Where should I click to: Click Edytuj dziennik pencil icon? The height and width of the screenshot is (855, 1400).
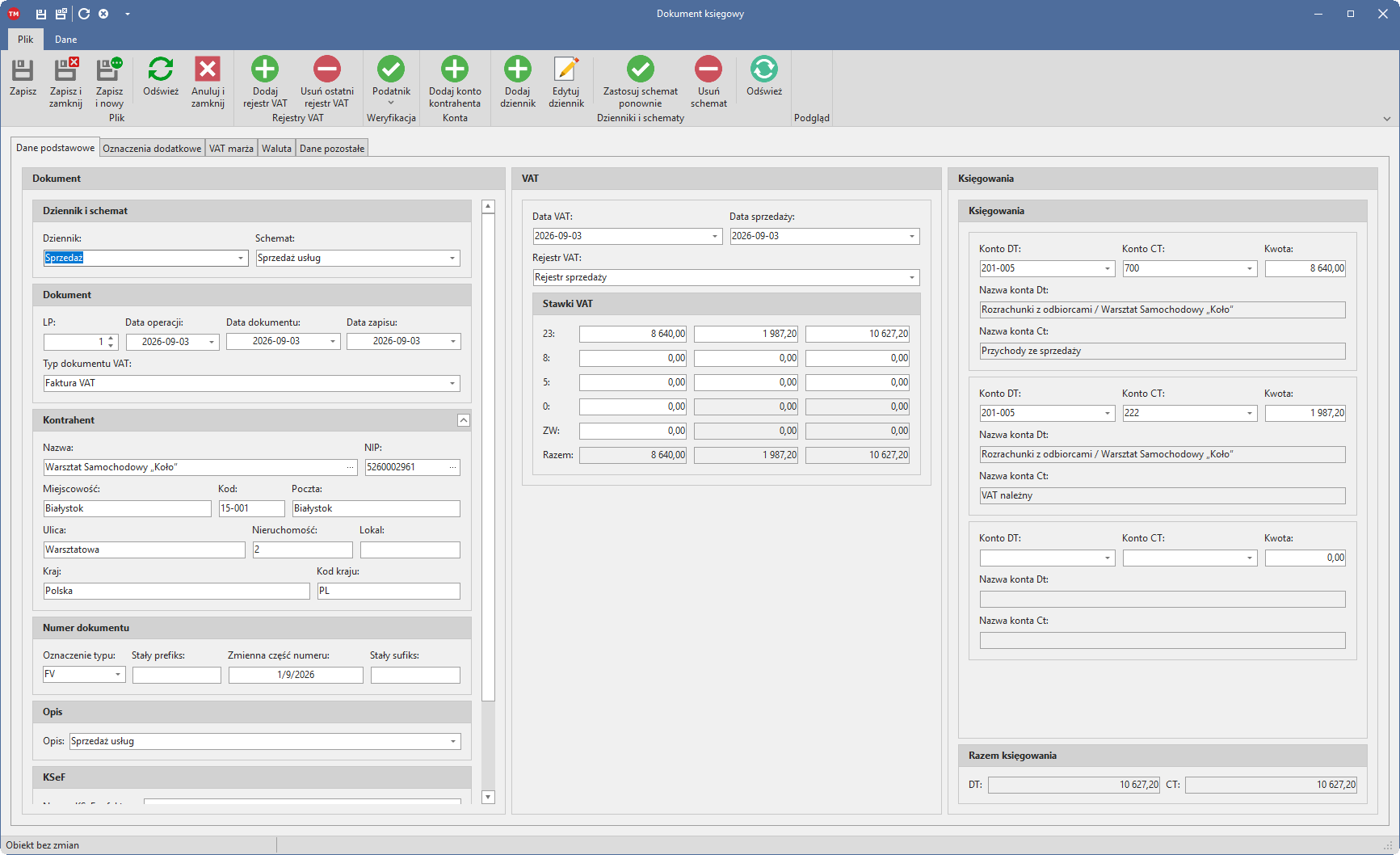pyautogui.click(x=566, y=69)
